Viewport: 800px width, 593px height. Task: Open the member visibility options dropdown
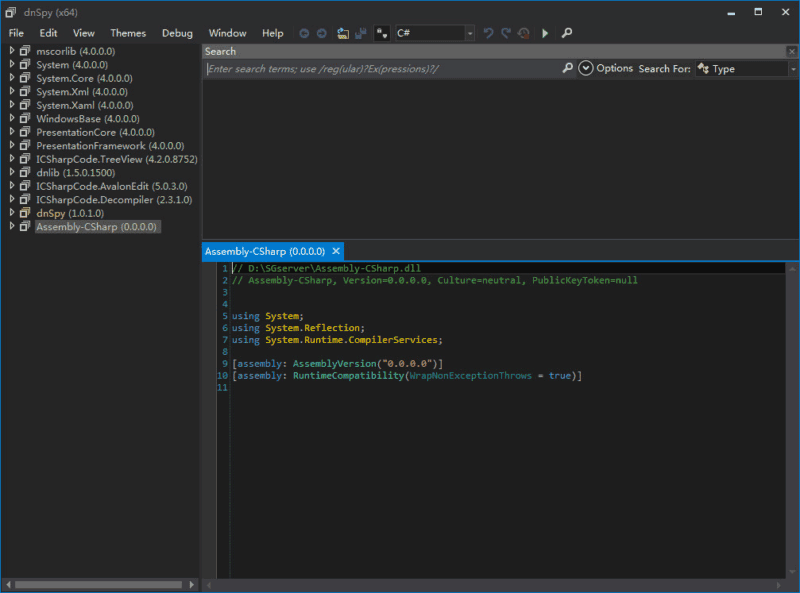pyautogui.click(x=382, y=33)
